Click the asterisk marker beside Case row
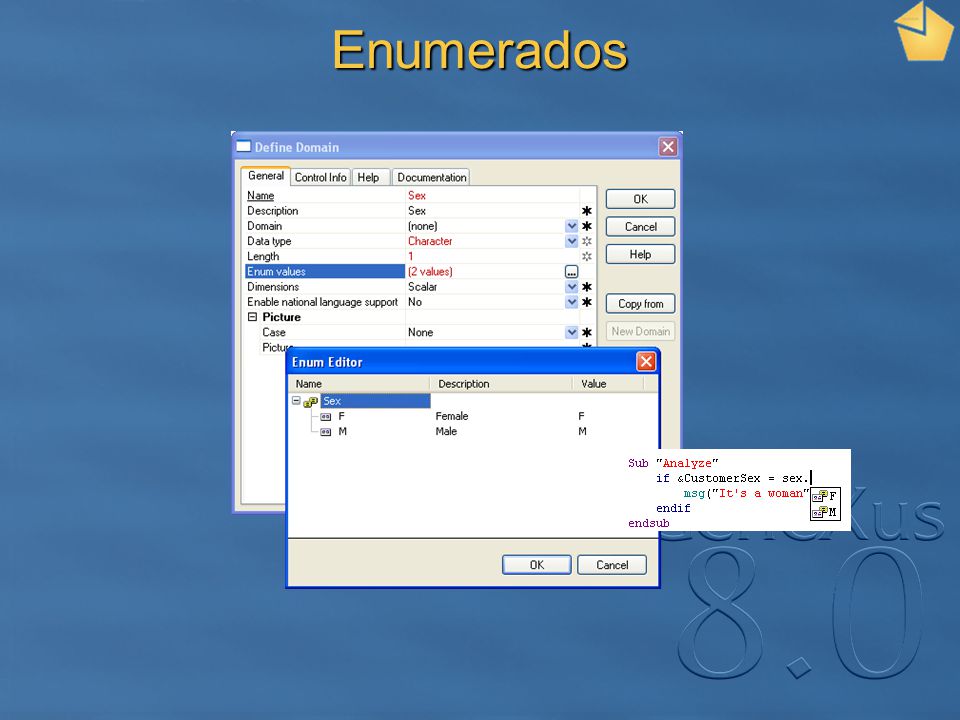This screenshot has width=960, height=720. [587, 332]
